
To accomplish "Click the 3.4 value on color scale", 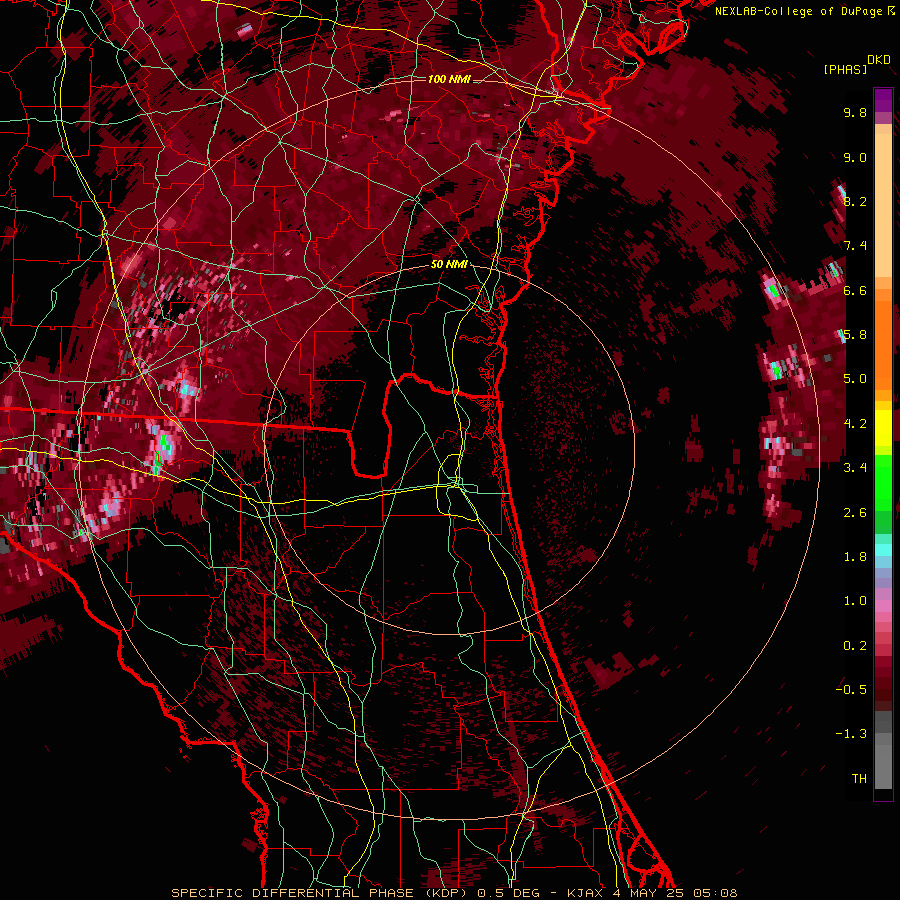I will tap(855, 468).
